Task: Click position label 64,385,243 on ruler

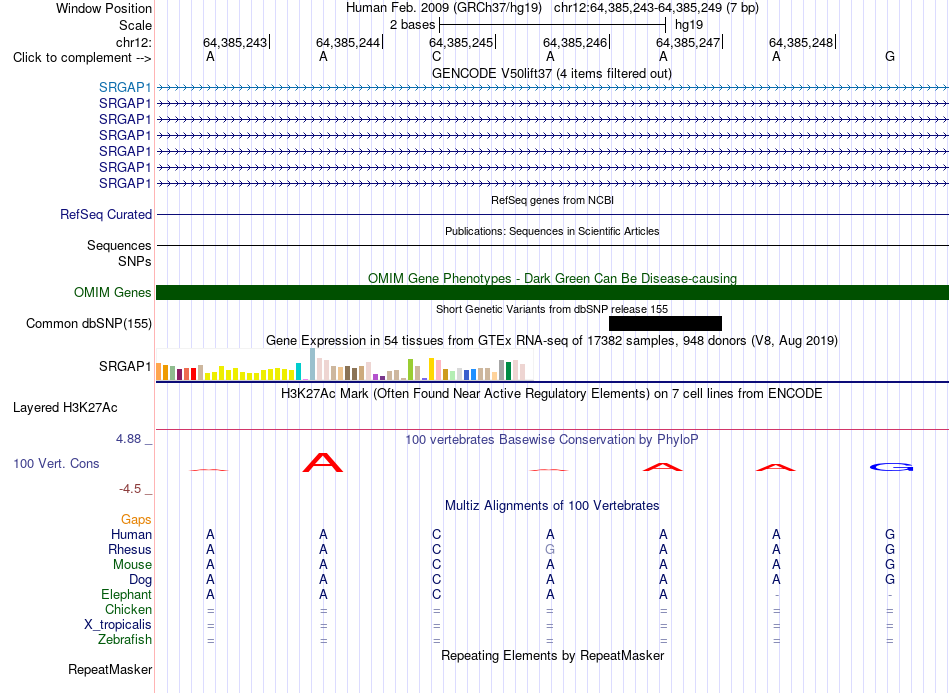Action: point(235,42)
